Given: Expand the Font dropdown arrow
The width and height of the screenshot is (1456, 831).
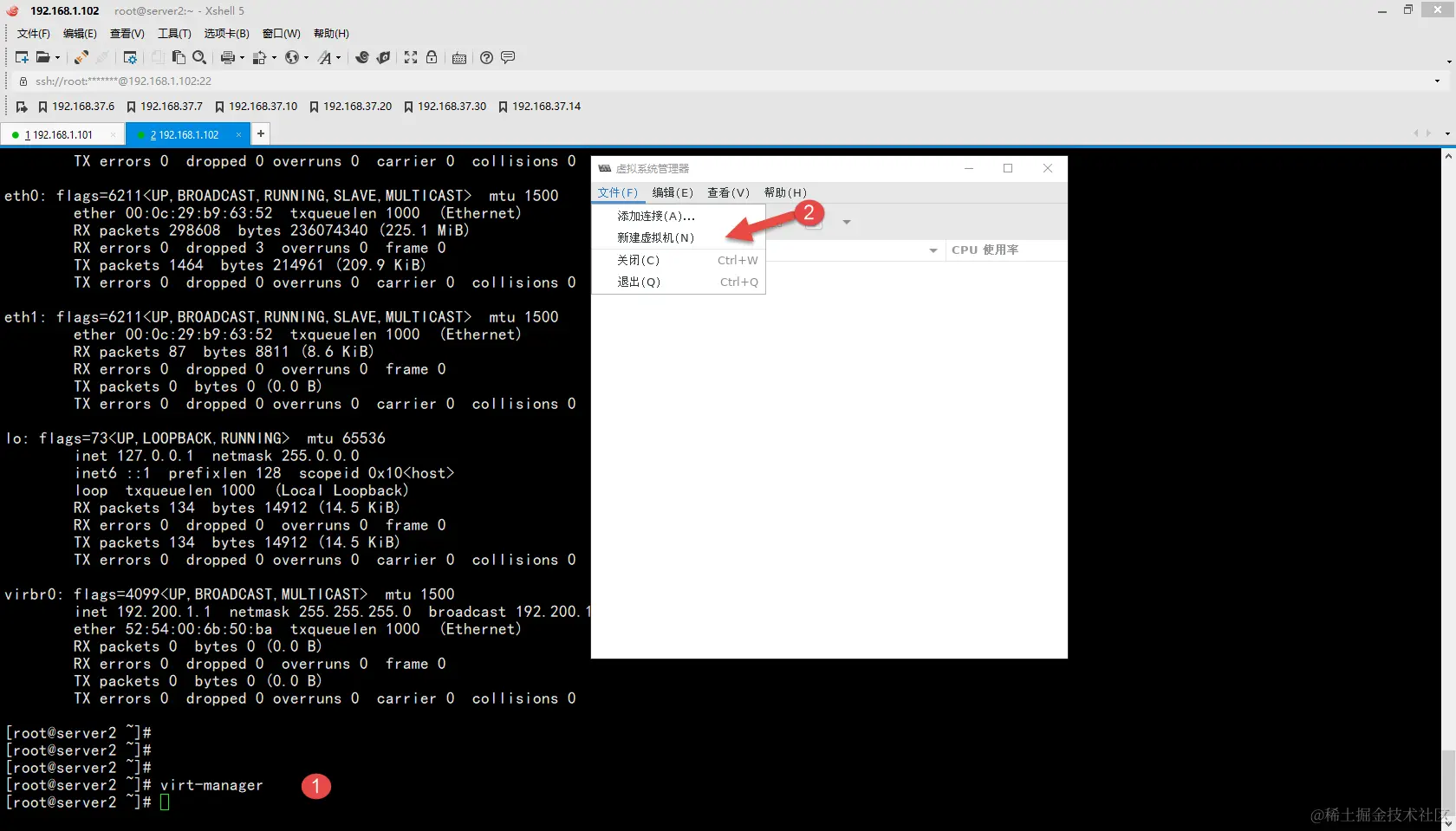Looking at the screenshot, I should click(x=338, y=58).
